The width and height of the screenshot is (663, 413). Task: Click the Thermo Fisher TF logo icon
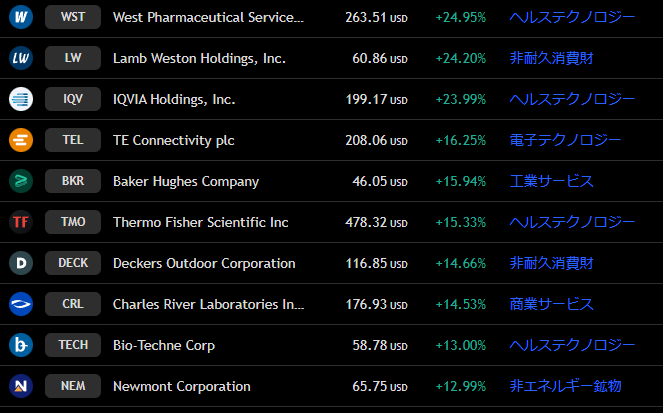(21, 222)
